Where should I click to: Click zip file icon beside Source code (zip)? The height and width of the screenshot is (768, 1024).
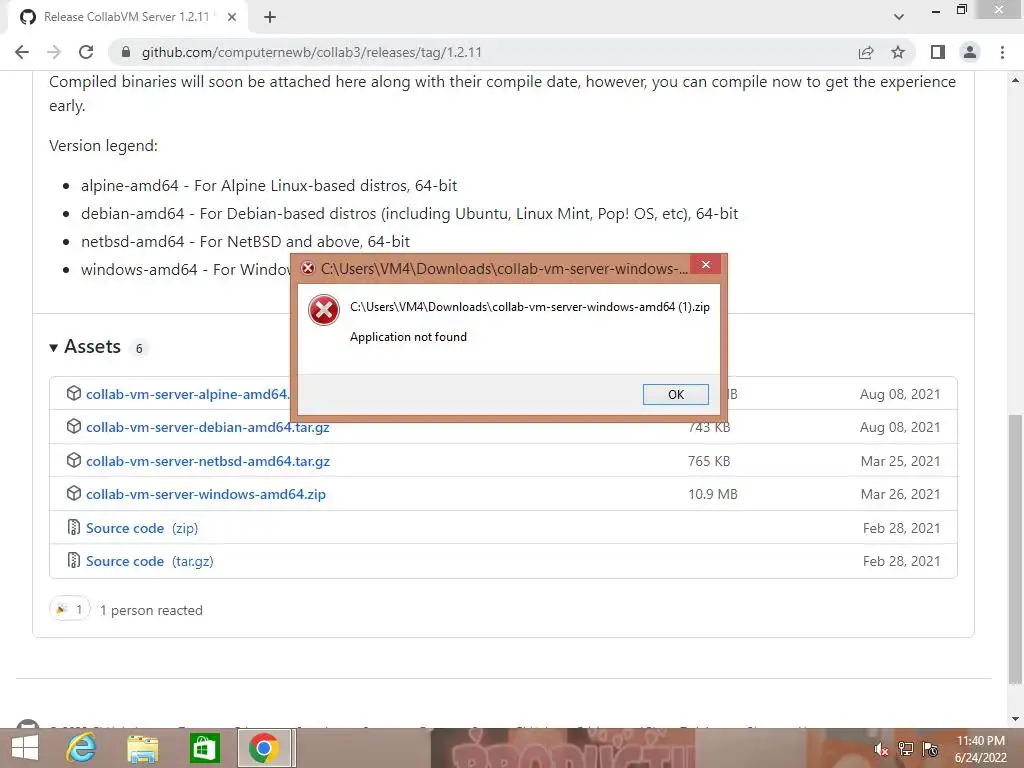tap(74, 527)
